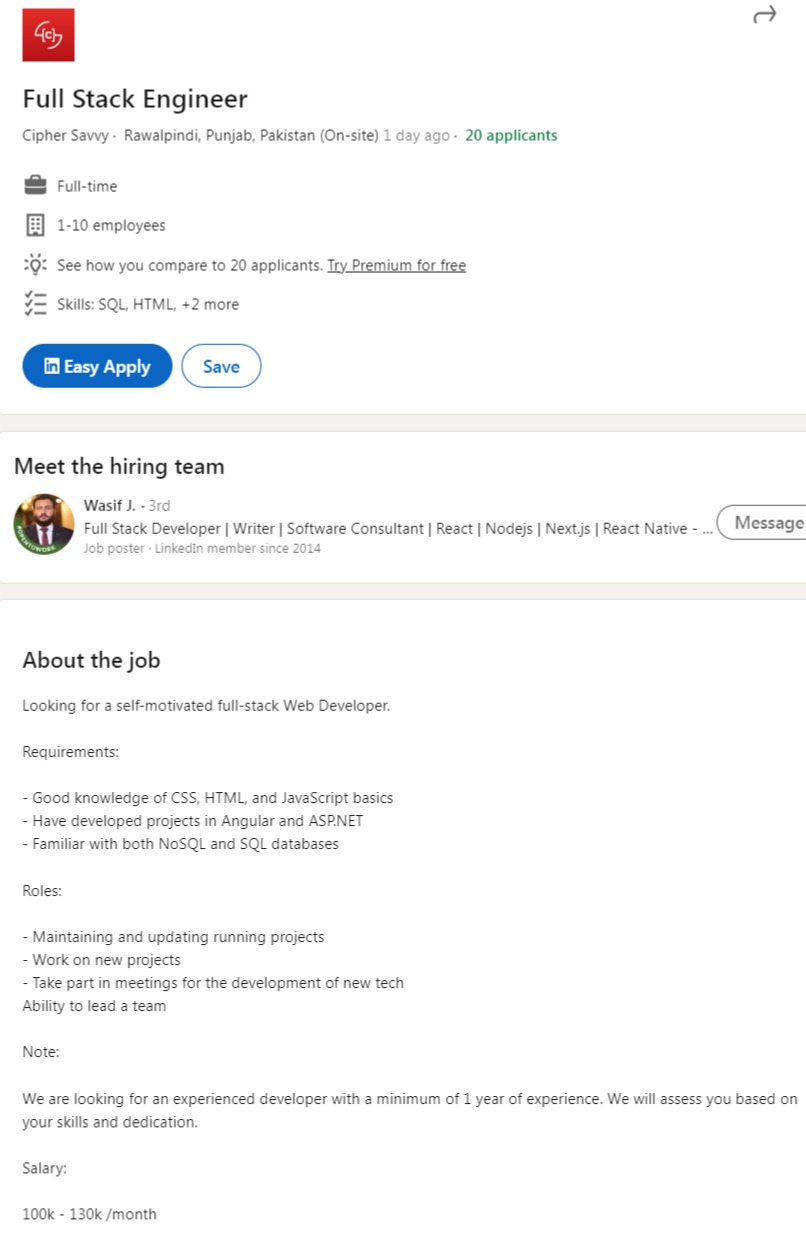Open the Try Premium for free link
Image resolution: width=806 pixels, height=1237 pixels.
(x=396, y=265)
